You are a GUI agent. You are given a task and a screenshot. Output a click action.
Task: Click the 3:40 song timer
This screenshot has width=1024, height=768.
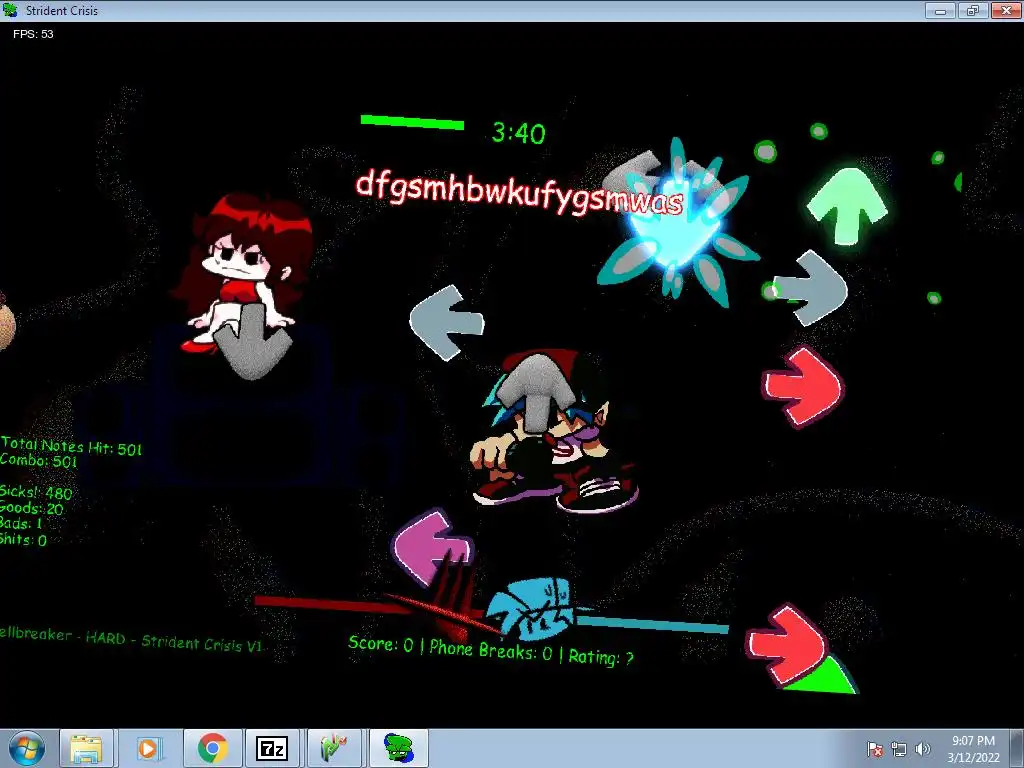[x=519, y=133]
